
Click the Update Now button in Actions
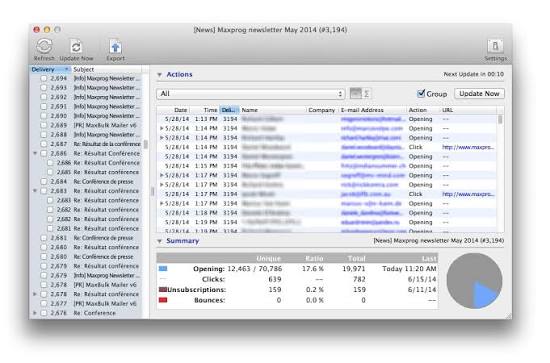click(x=479, y=93)
